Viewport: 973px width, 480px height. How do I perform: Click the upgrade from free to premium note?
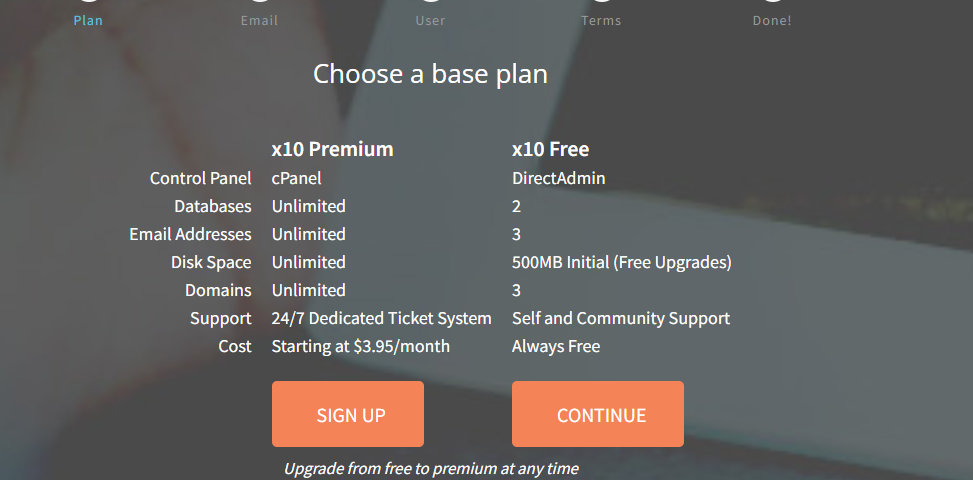point(431,468)
